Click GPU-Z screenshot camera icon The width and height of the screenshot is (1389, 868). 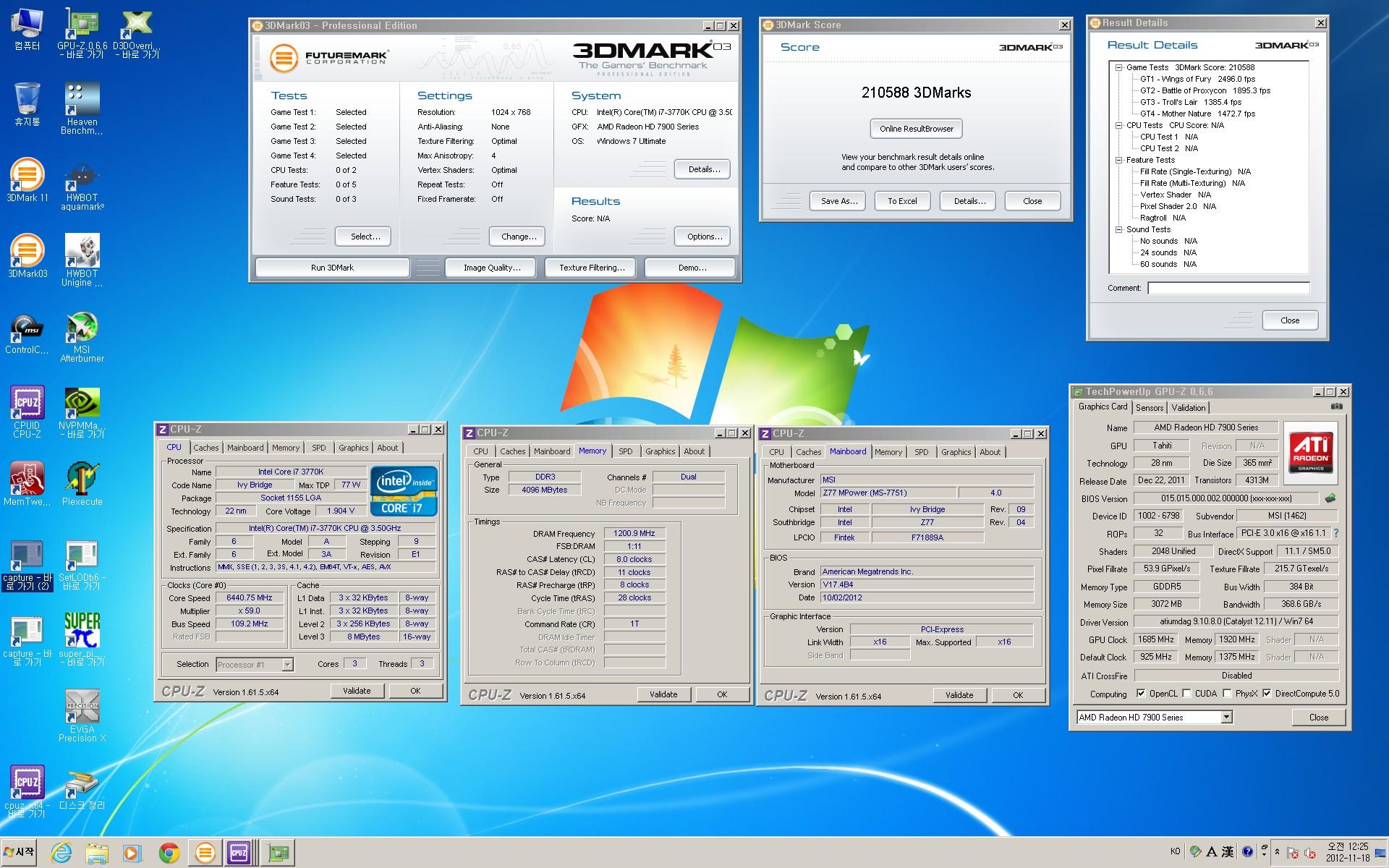pyautogui.click(x=1336, y=407)
